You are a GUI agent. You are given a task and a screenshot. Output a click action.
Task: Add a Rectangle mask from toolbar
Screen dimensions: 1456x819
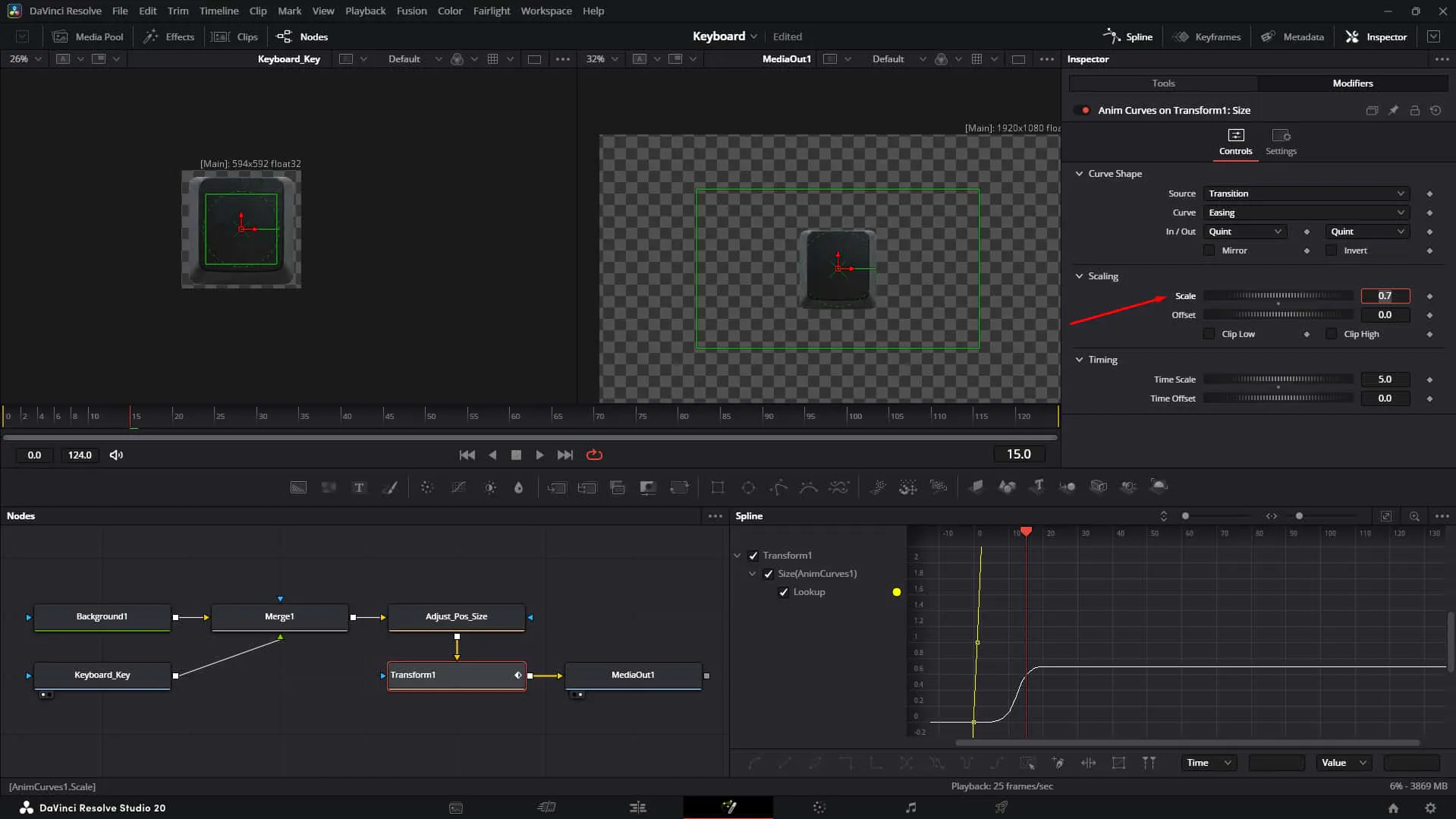(x=717, y=487)
